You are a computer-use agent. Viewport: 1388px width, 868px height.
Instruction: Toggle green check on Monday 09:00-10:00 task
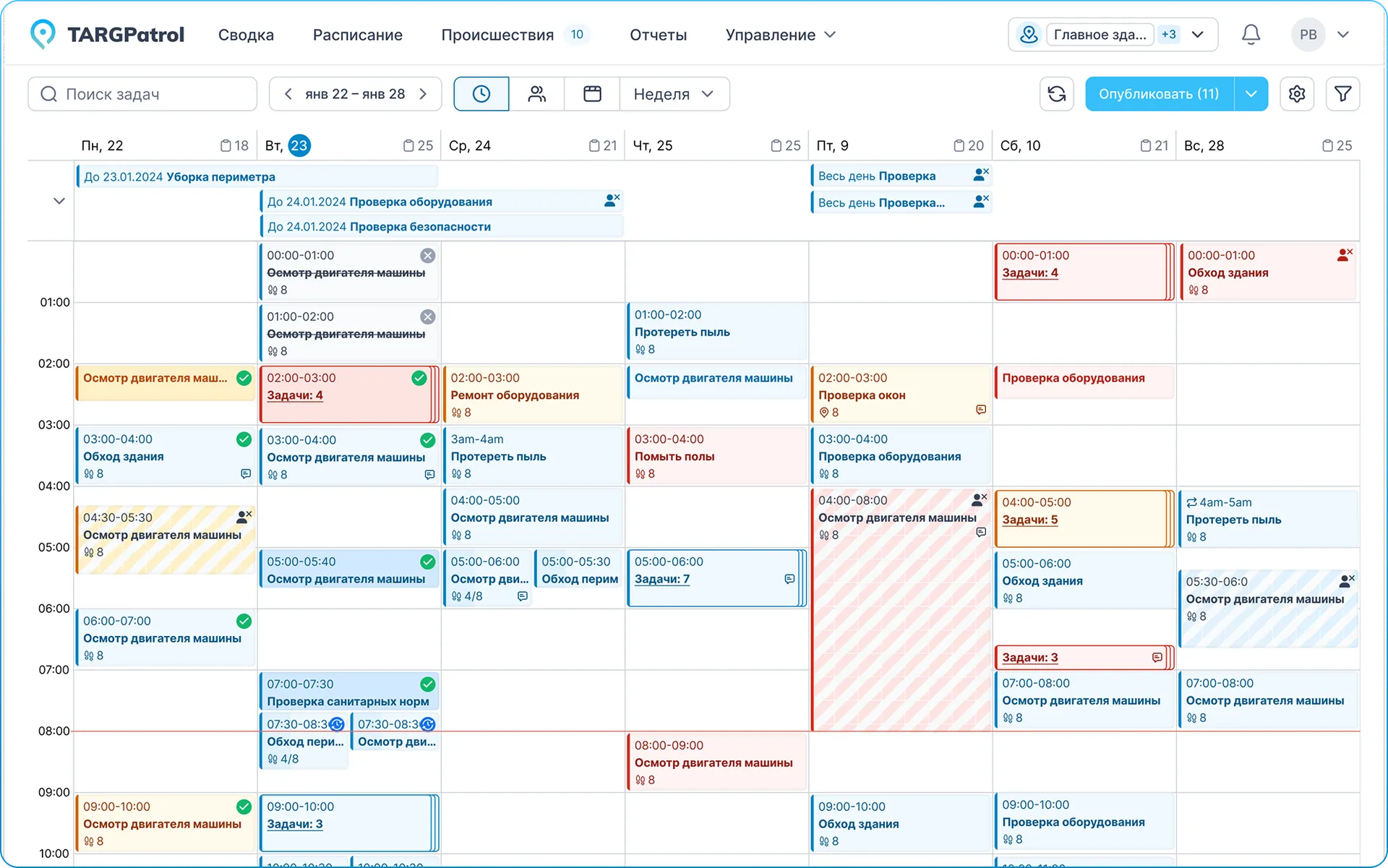tap(244, 807)
